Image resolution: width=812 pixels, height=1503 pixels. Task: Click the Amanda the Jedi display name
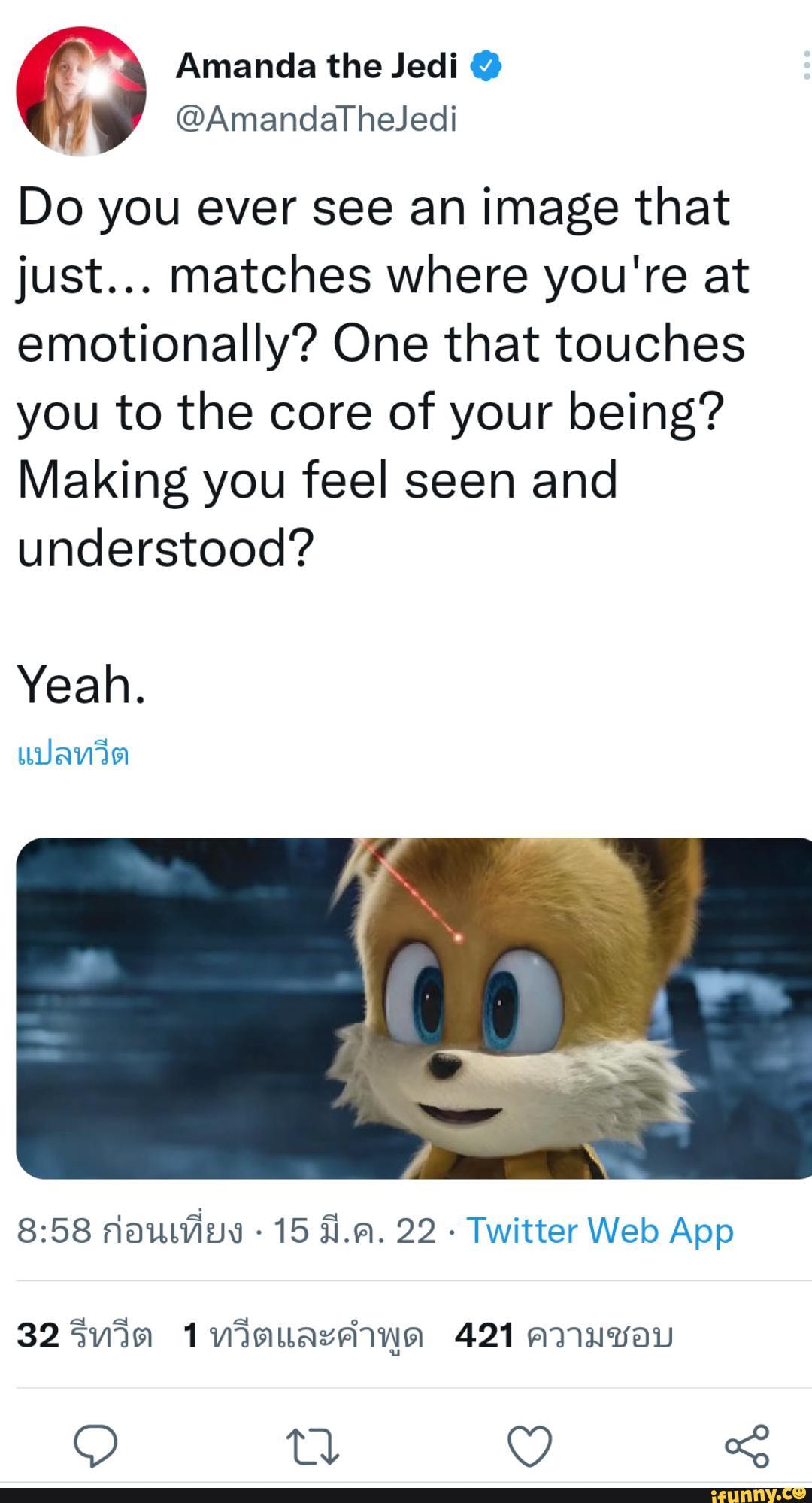tap(317, 66)
